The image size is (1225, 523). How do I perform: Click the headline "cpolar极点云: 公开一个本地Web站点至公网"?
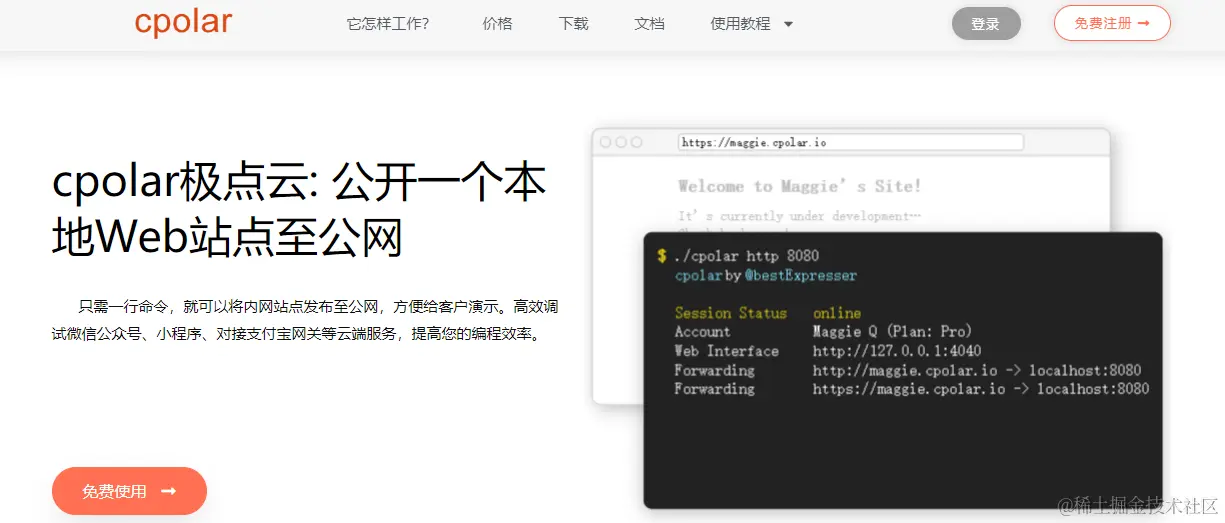pos(299,210)
